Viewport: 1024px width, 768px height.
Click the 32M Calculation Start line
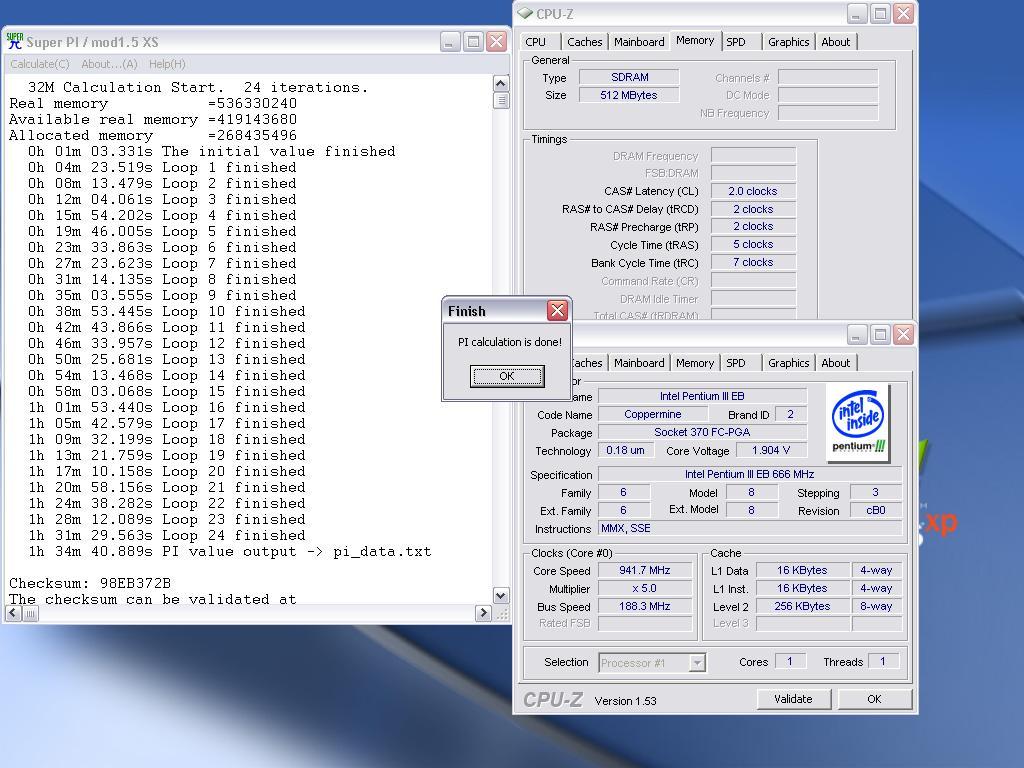(198, 88)
